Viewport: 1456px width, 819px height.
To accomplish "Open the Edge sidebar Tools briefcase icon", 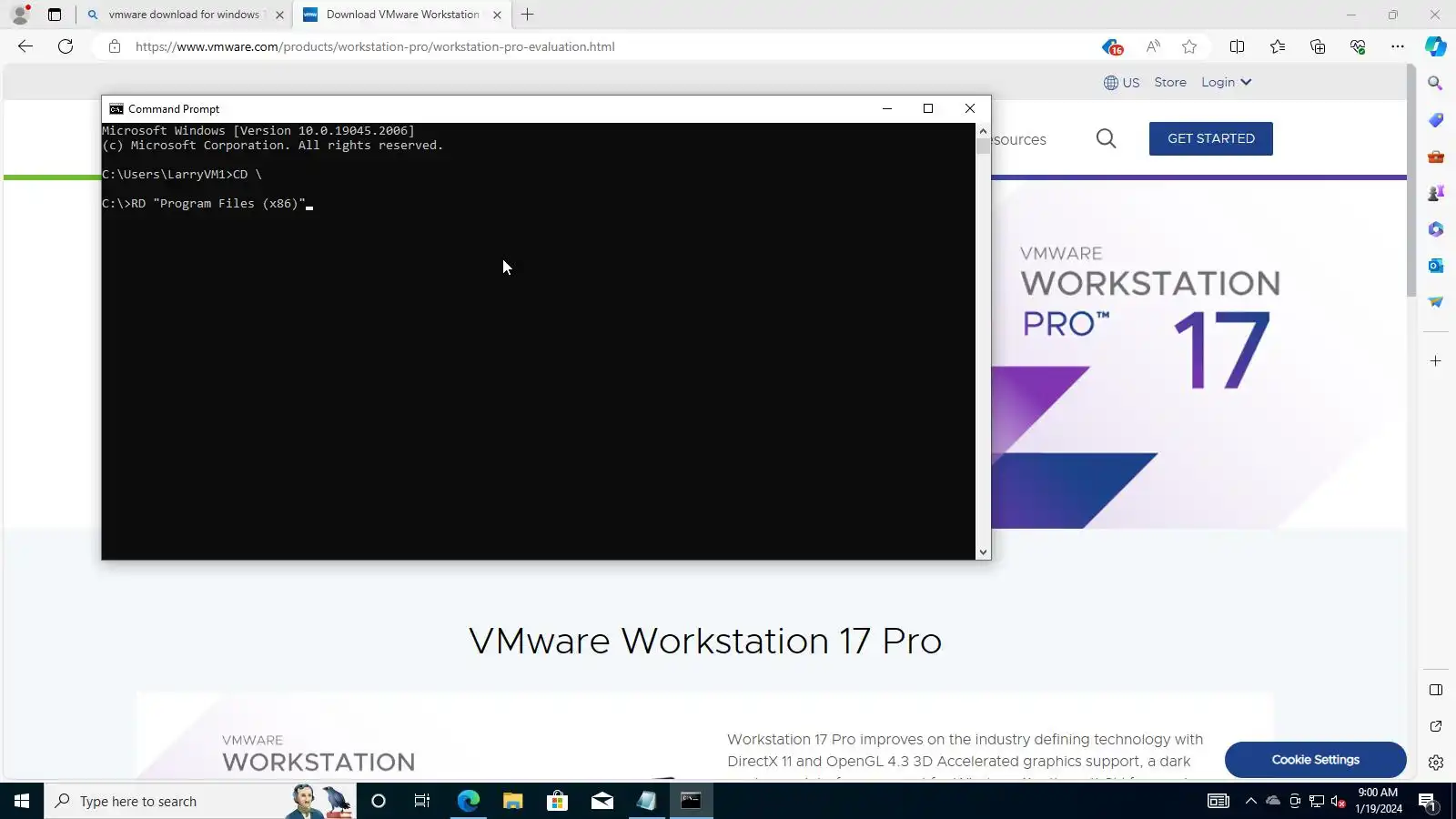I will (1436, 157).
